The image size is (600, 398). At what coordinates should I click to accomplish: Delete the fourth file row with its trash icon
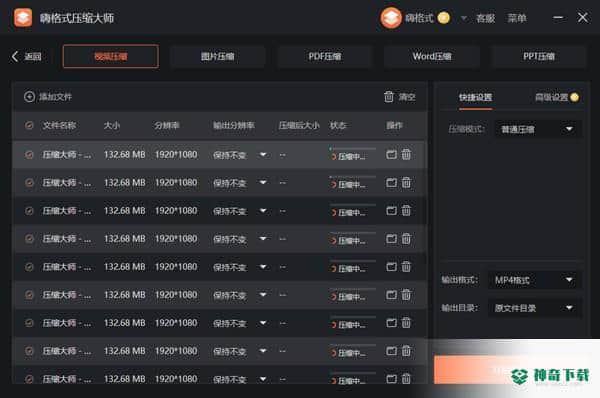[x=406, y=238]
